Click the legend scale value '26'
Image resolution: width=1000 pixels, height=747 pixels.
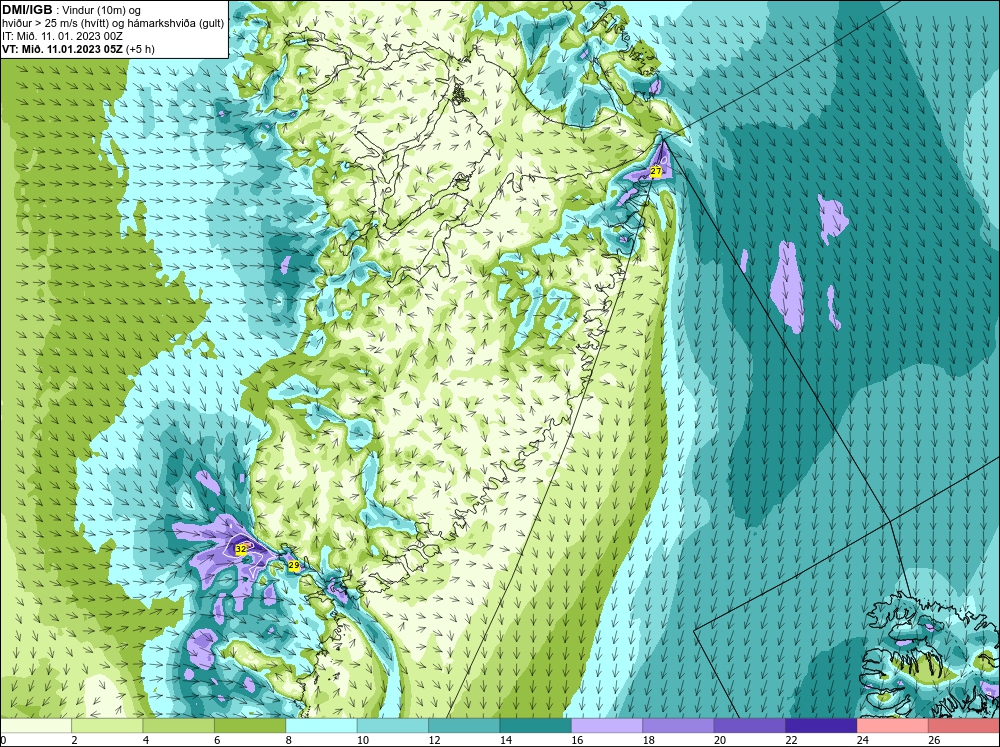click(x=934, y=740)
